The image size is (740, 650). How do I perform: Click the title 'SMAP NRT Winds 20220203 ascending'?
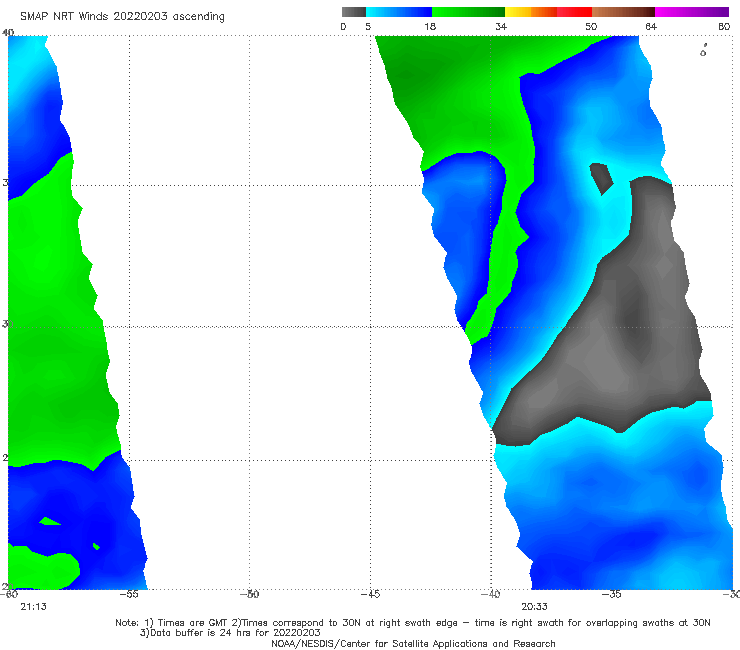122,16
